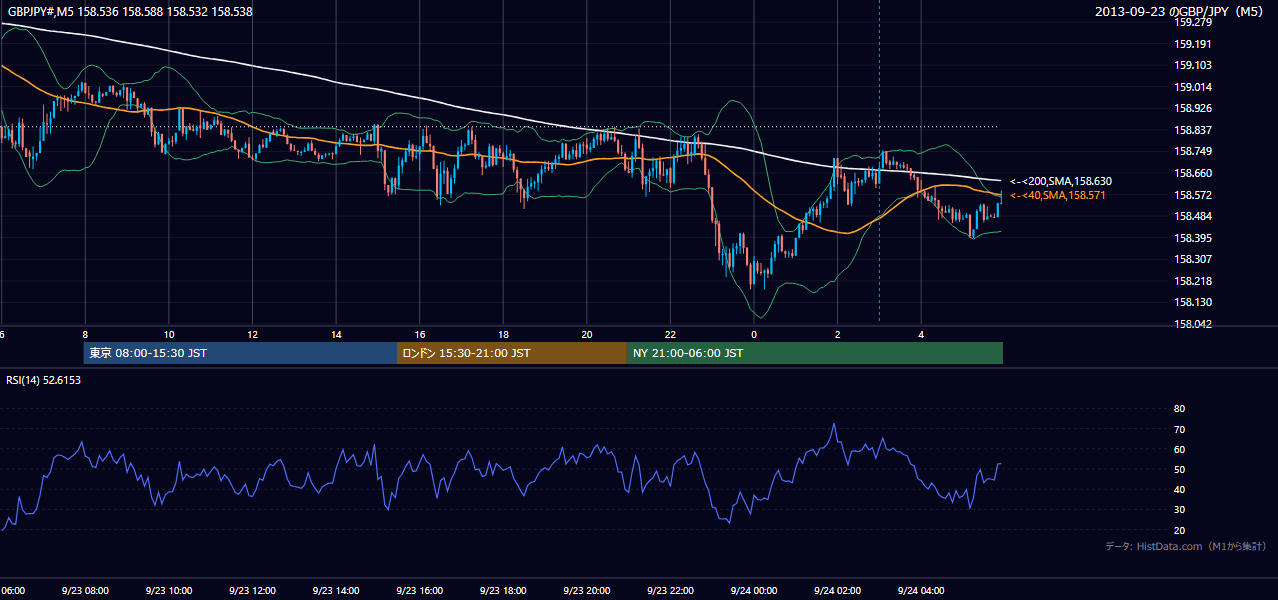Click the NY 21:00-06:00 JST session bar
This screenshot has height=600, width=1278.
click(815, 353)
